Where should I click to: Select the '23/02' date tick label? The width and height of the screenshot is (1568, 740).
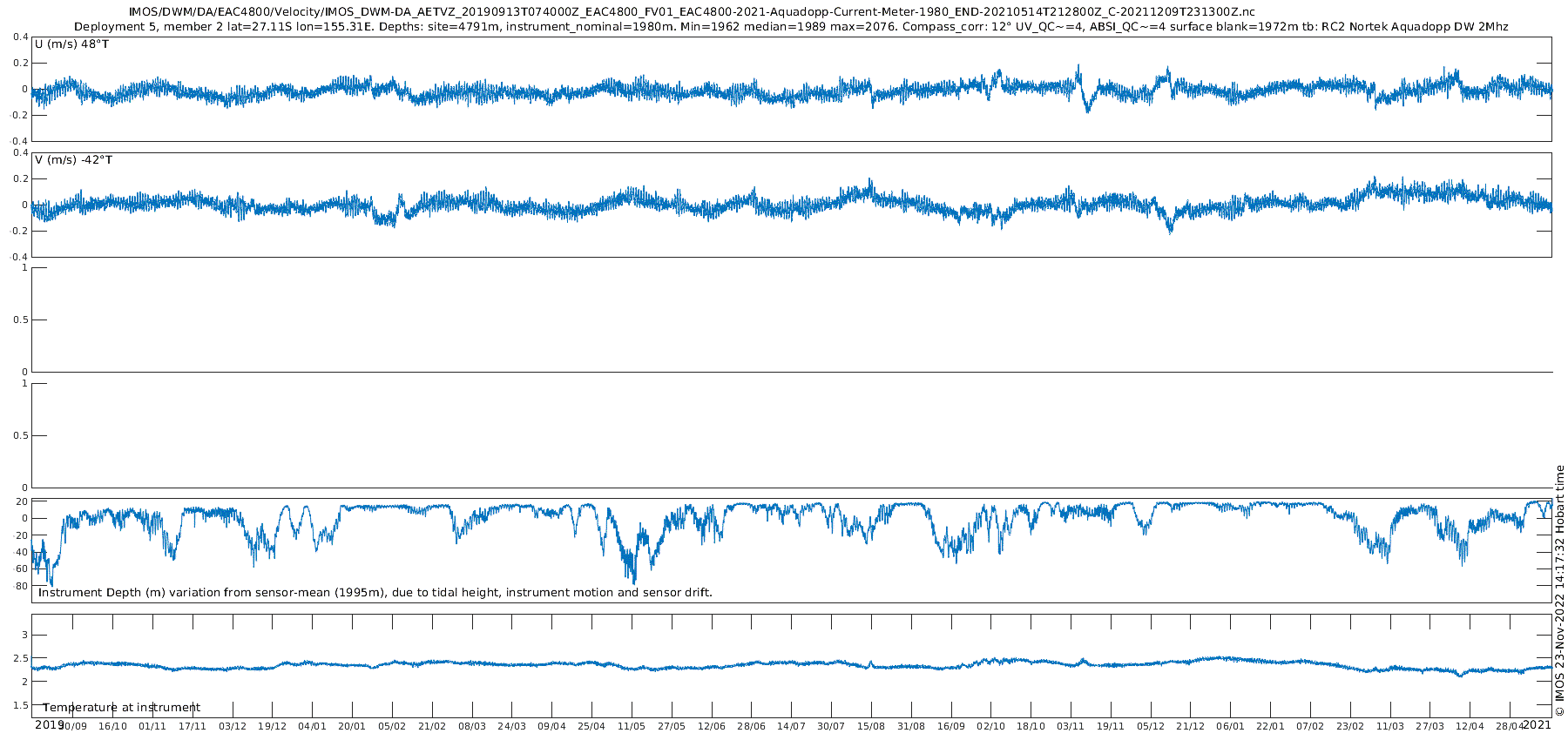tap(1350, 726)
